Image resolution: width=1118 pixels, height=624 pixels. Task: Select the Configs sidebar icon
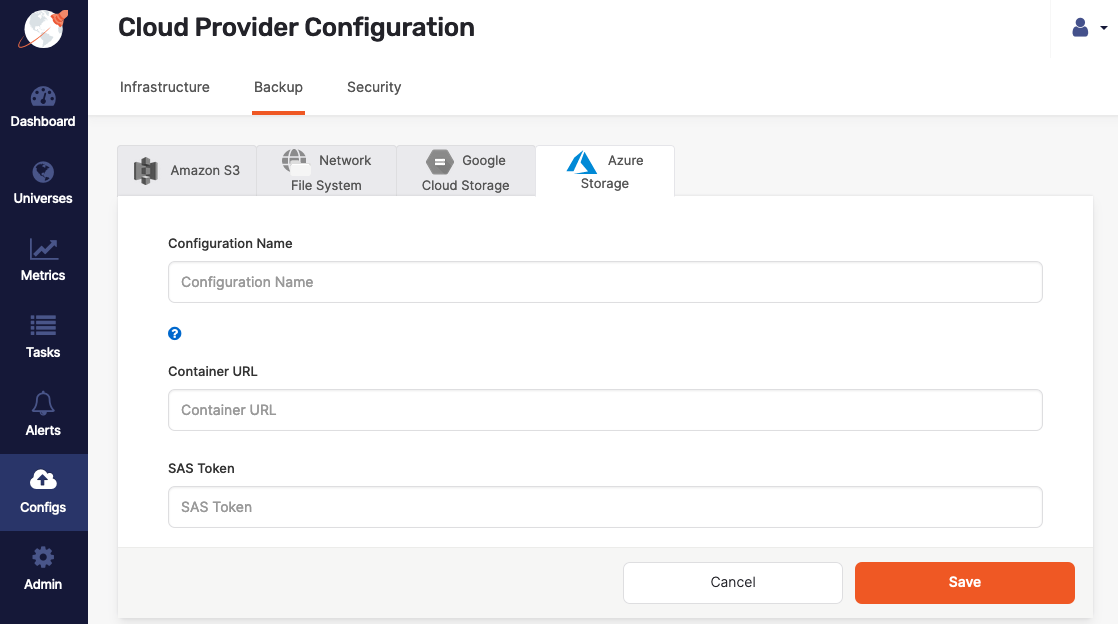[43, 493]
